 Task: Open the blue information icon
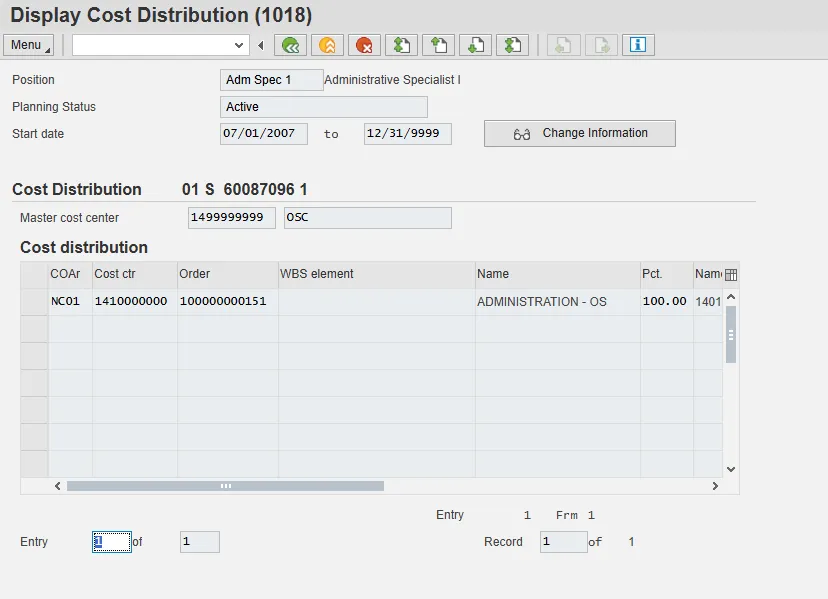(x=638, y=45)
